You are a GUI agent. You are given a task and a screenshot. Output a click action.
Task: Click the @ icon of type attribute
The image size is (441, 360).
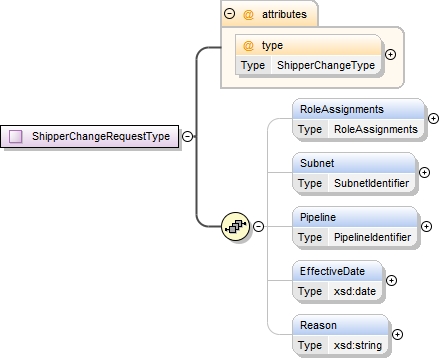tap(248, 45)
